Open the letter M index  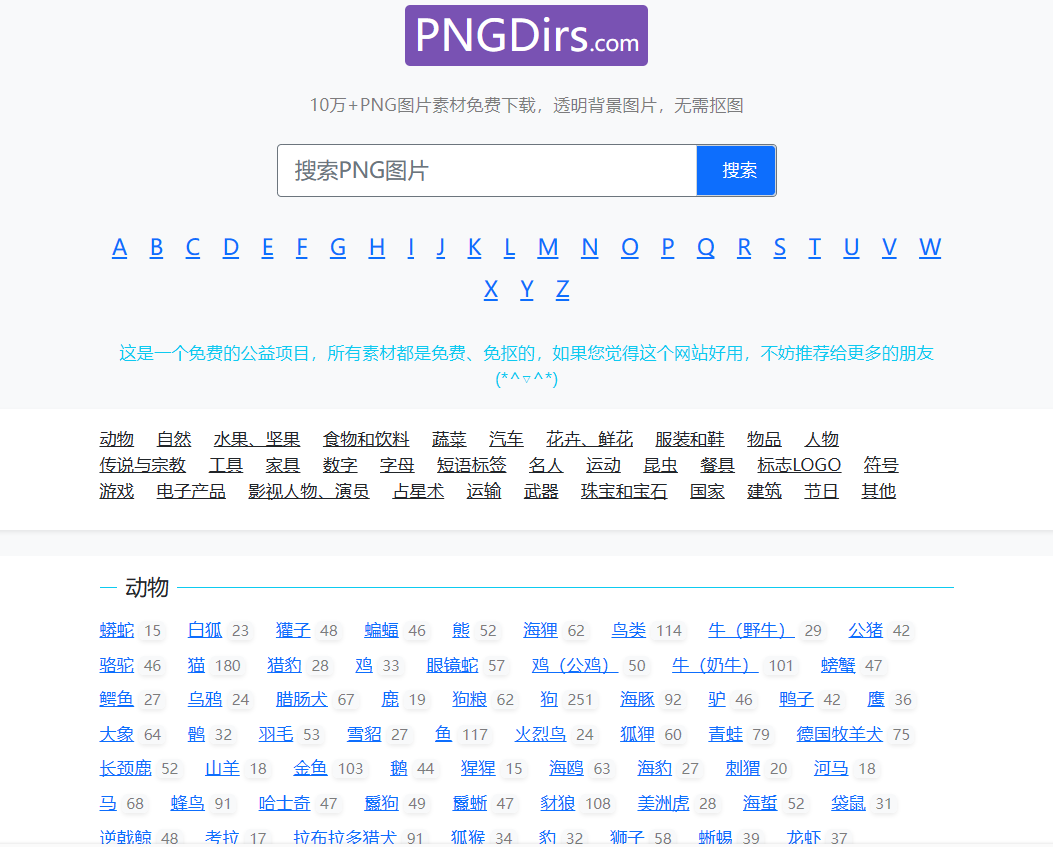(x=548, y=247)
